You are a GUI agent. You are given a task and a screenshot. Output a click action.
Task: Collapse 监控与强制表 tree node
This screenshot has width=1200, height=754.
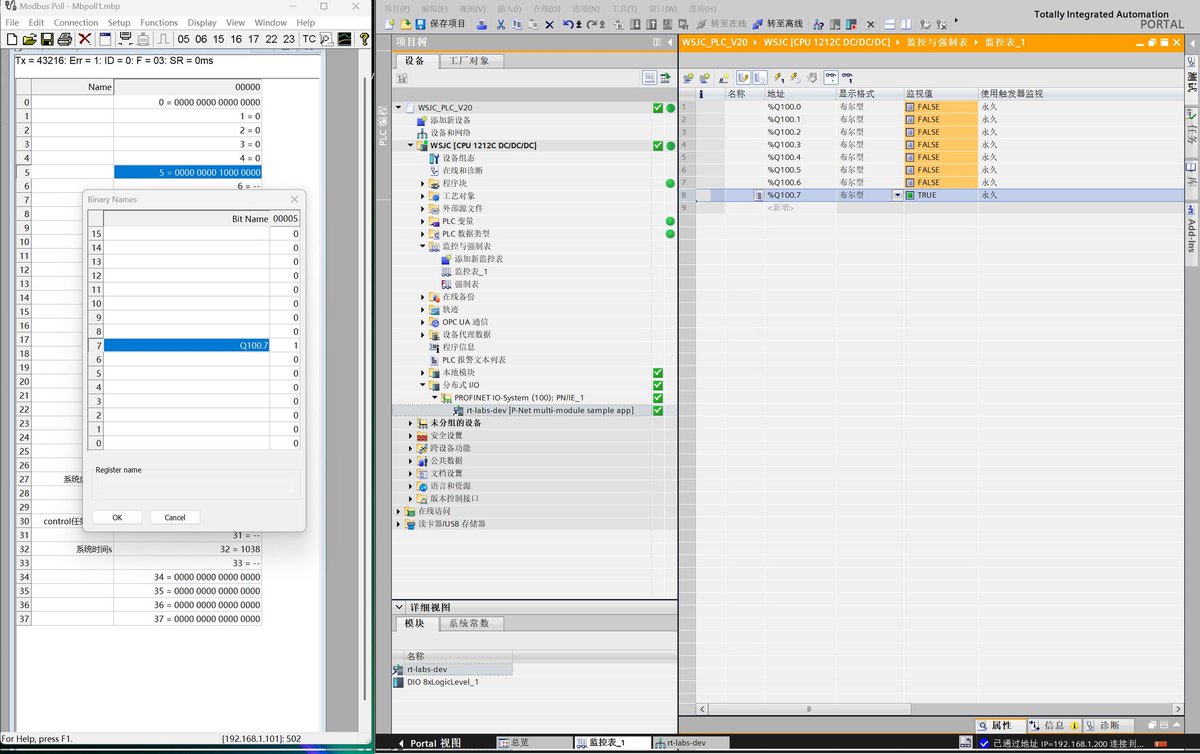tap(423, 246)
